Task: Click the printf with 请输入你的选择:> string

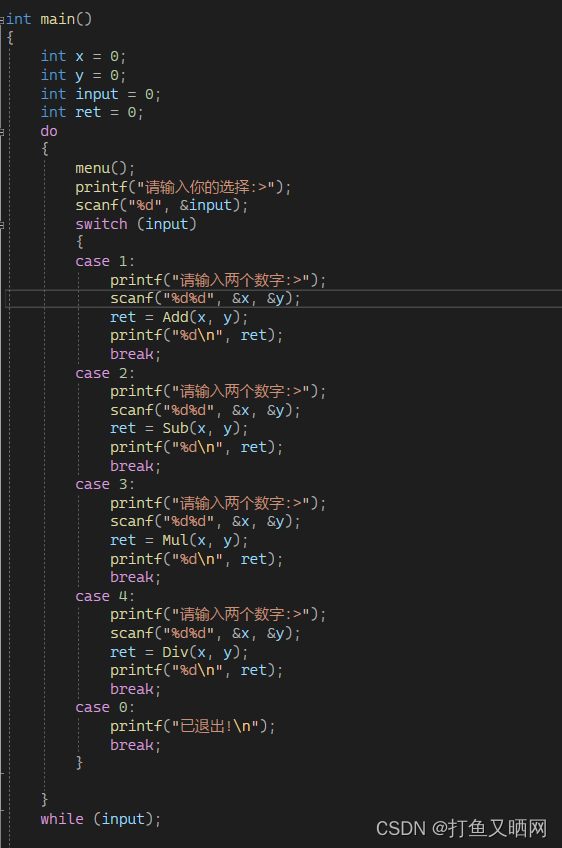Action: 183,187
